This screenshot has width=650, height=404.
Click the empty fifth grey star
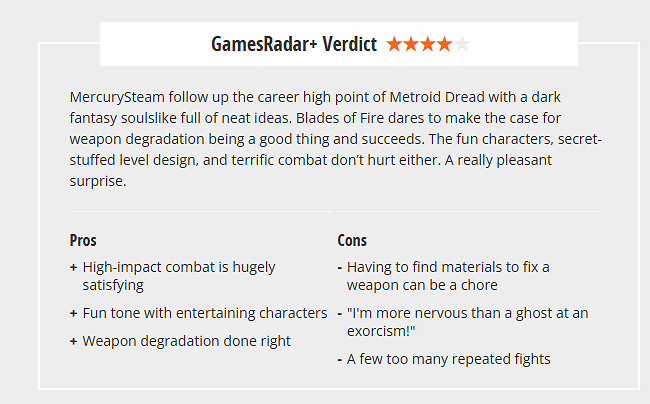click(x=462, y=44)
